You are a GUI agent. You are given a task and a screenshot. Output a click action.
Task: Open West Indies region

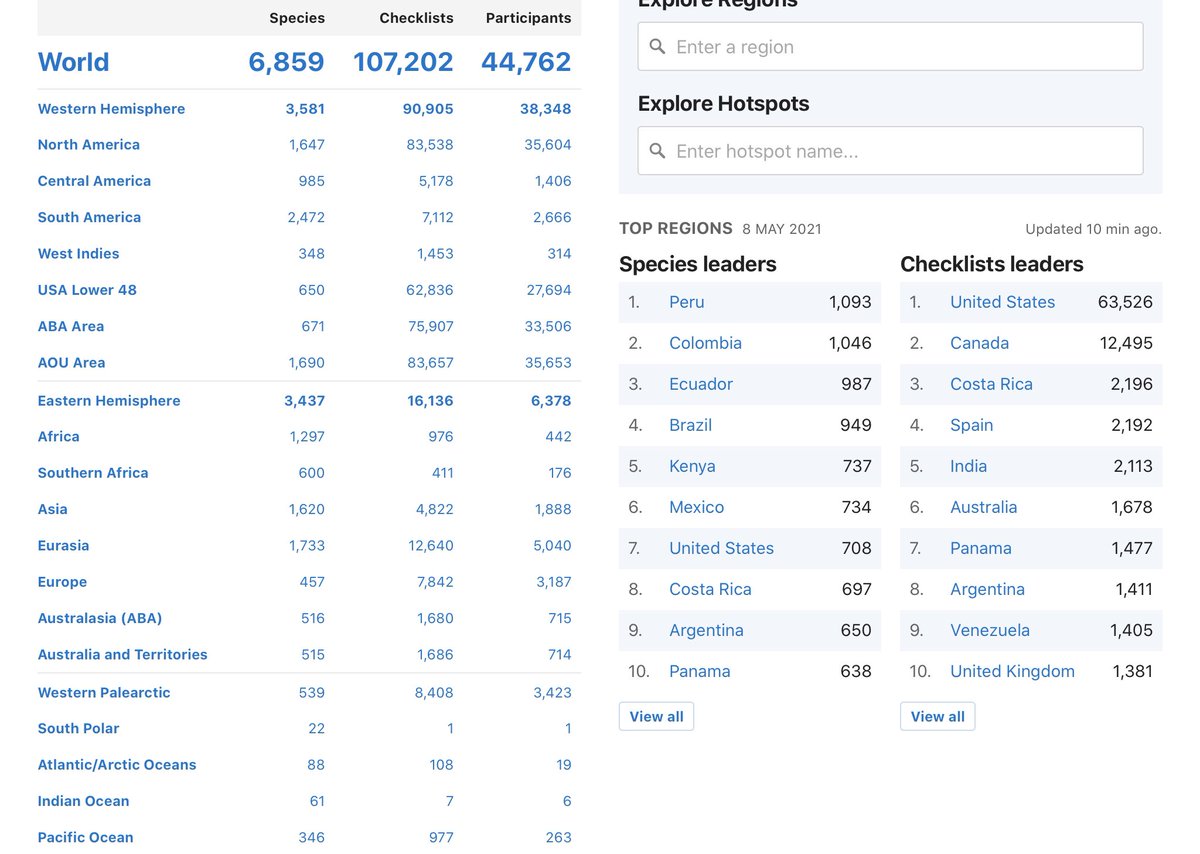tap(78, 254)
